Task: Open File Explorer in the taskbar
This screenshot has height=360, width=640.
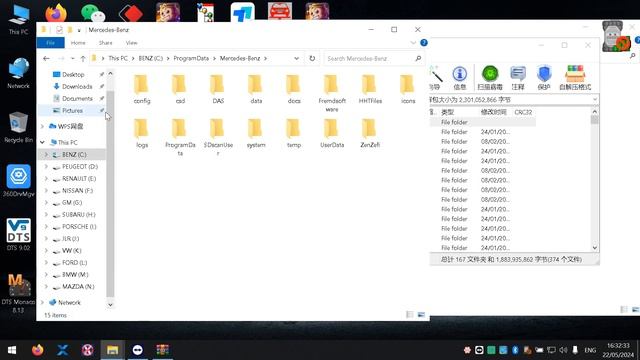Action: click(113, 350)
